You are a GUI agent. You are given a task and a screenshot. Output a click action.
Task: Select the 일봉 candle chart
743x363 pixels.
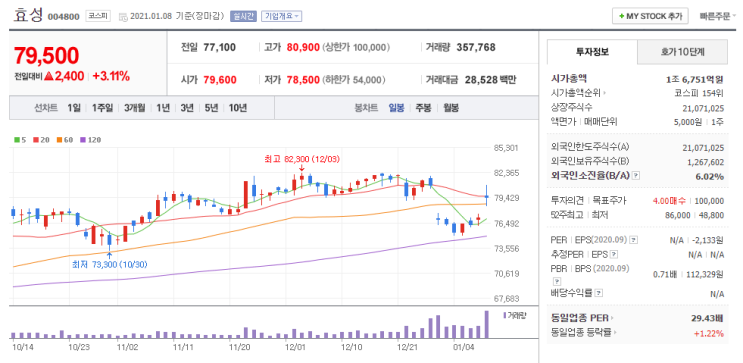[x=396, y=108]
